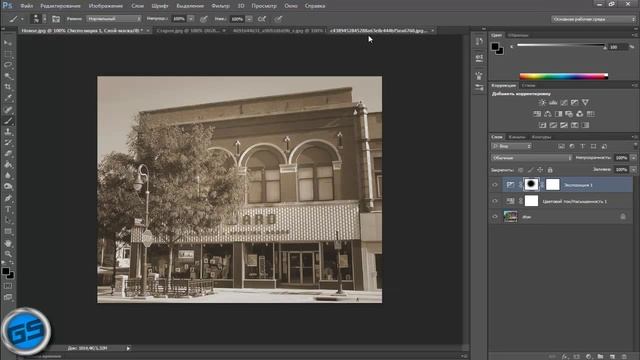The height and width of the screenshot is (360, 640).
Task: Hide the Фон background layer
Action: [x=495, y=217]
